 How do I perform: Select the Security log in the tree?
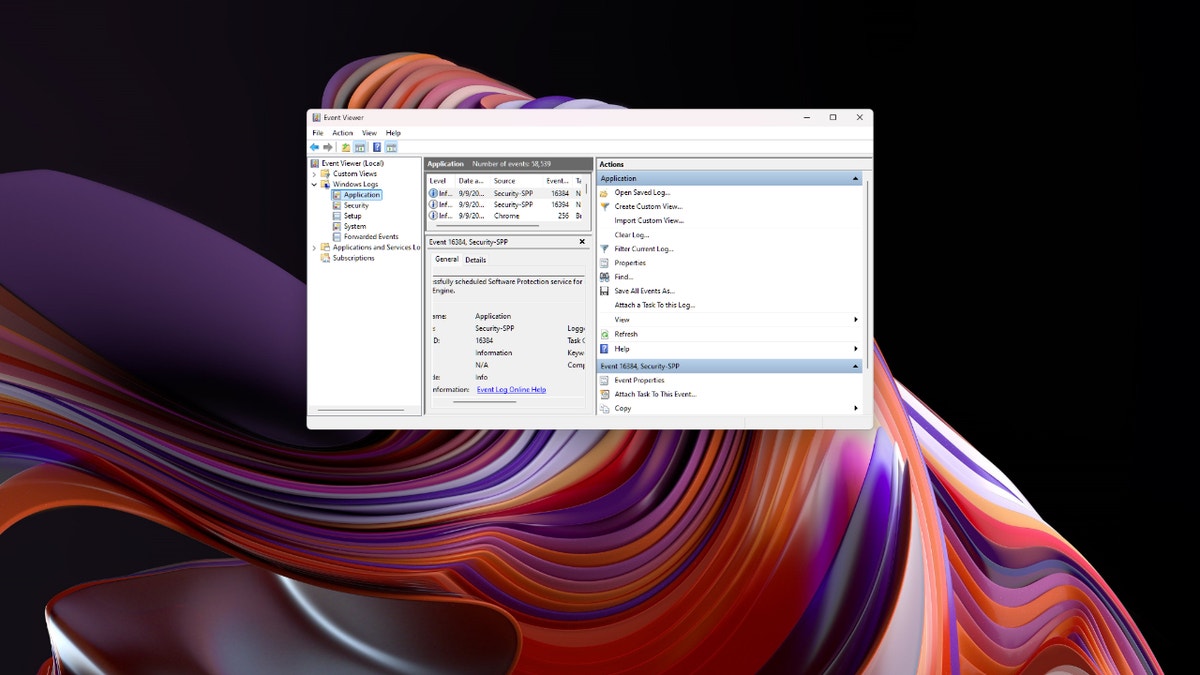(356, 205)
